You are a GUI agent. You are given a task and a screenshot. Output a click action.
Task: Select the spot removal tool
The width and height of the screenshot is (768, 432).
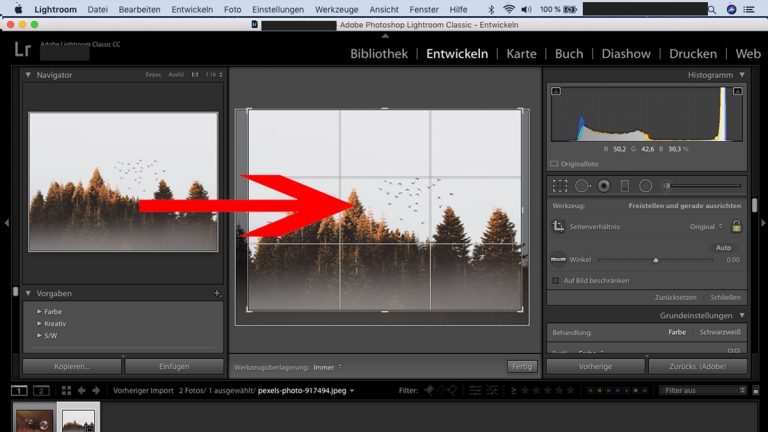[581, 185]
